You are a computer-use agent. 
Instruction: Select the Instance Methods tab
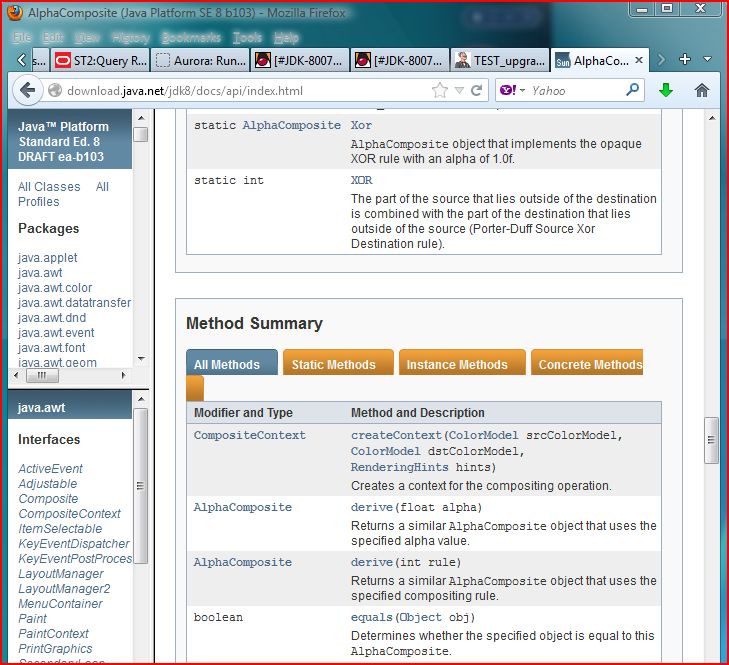457,365
